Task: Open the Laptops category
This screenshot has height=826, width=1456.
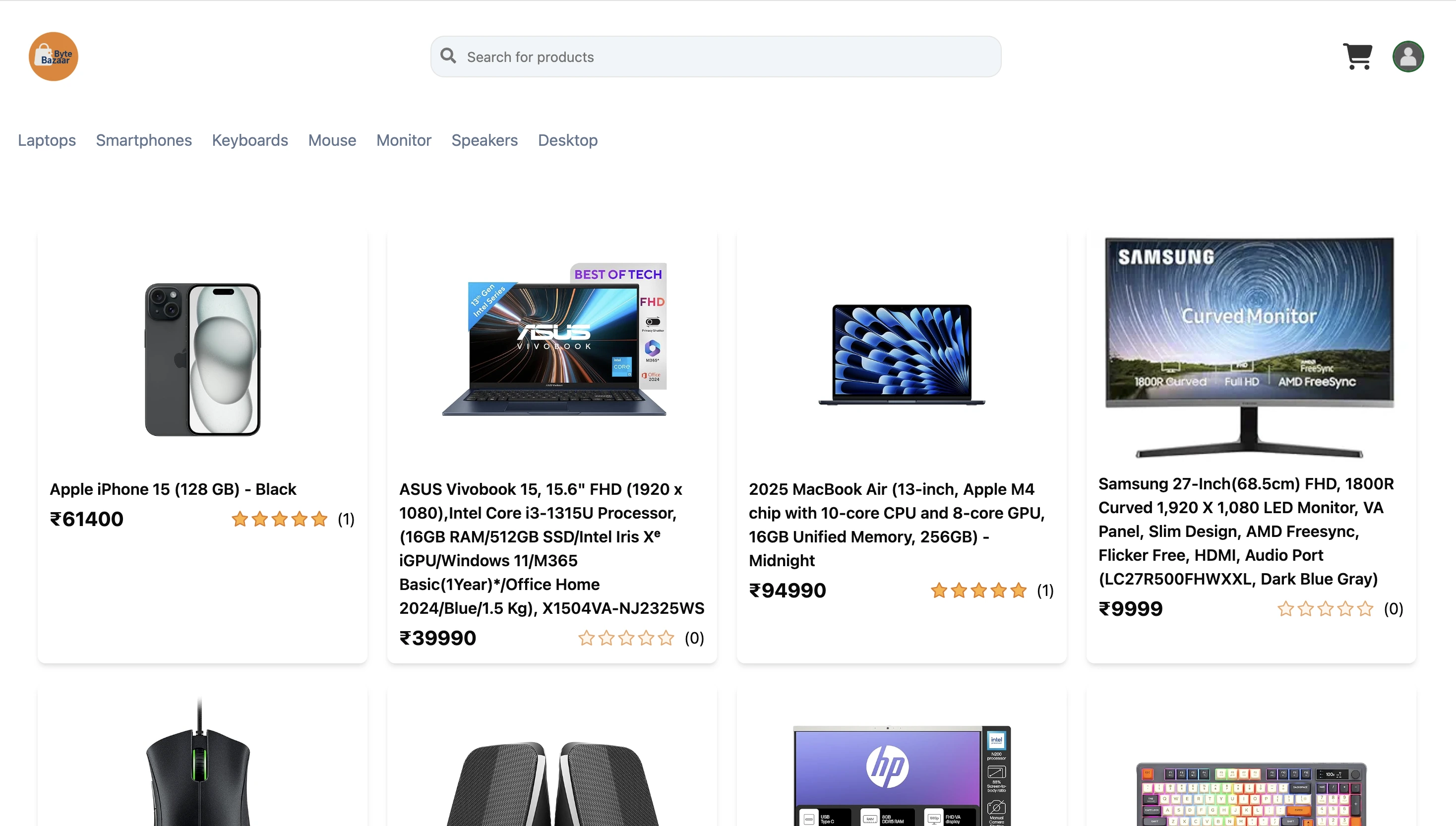Action: [x=46, y=140]
